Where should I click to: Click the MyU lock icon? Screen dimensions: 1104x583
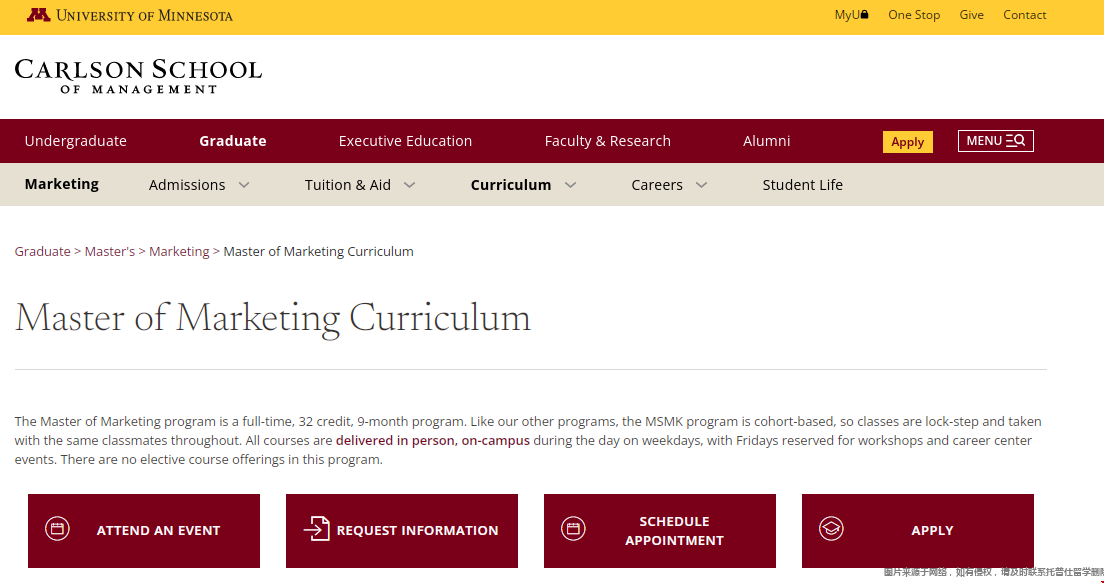(x=865, y=14)
